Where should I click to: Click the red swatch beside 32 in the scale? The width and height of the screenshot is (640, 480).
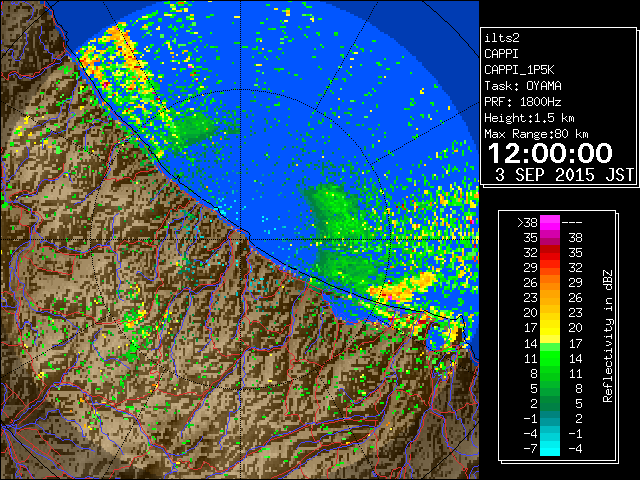tap(550, 253)
